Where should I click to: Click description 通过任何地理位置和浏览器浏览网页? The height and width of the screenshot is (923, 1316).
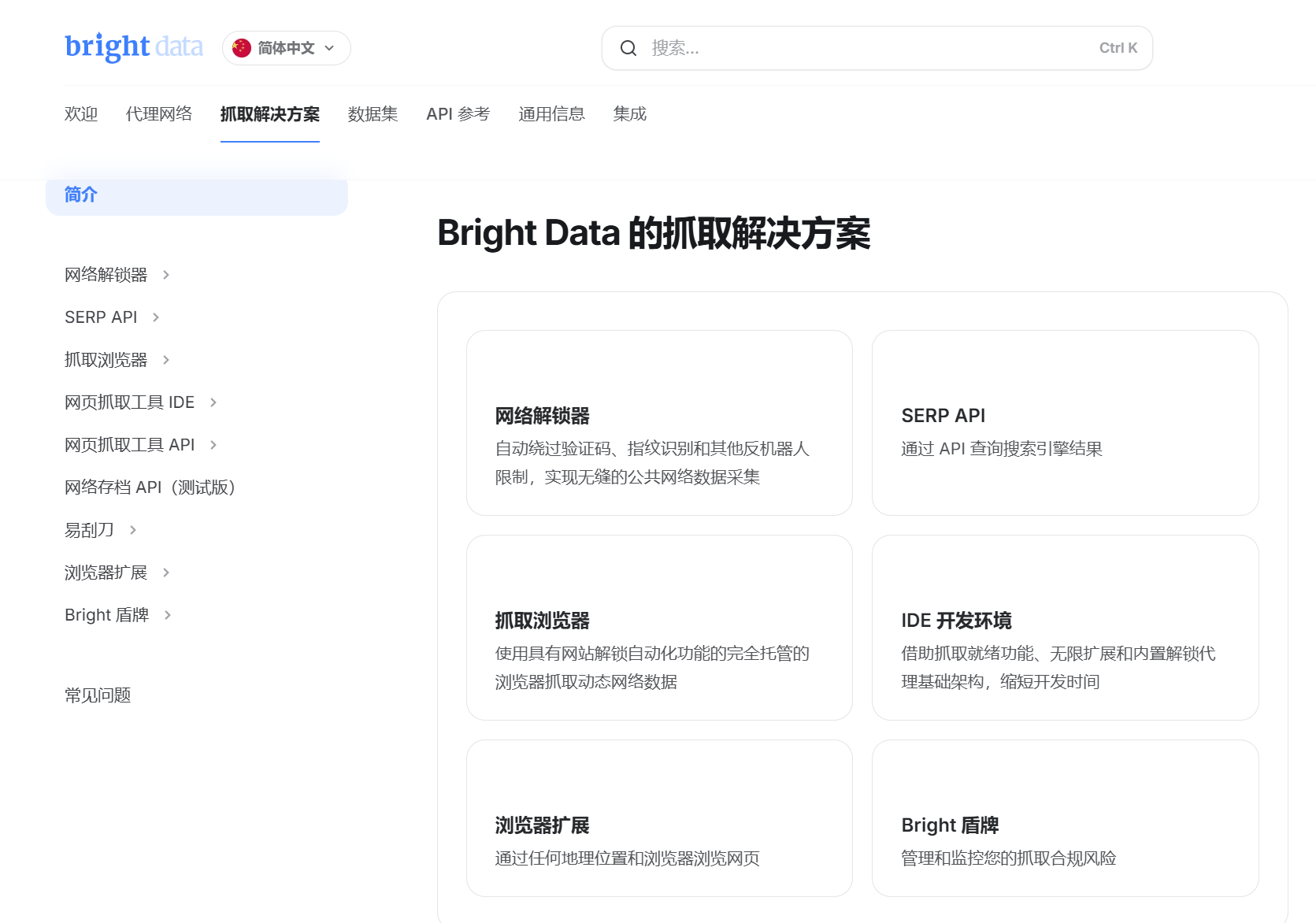(x=628, y=858)
